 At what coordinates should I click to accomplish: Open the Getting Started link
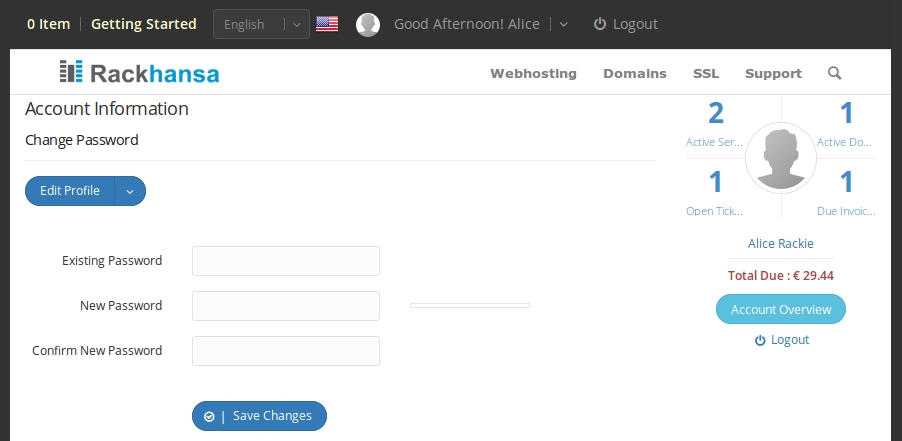[144, 24]
